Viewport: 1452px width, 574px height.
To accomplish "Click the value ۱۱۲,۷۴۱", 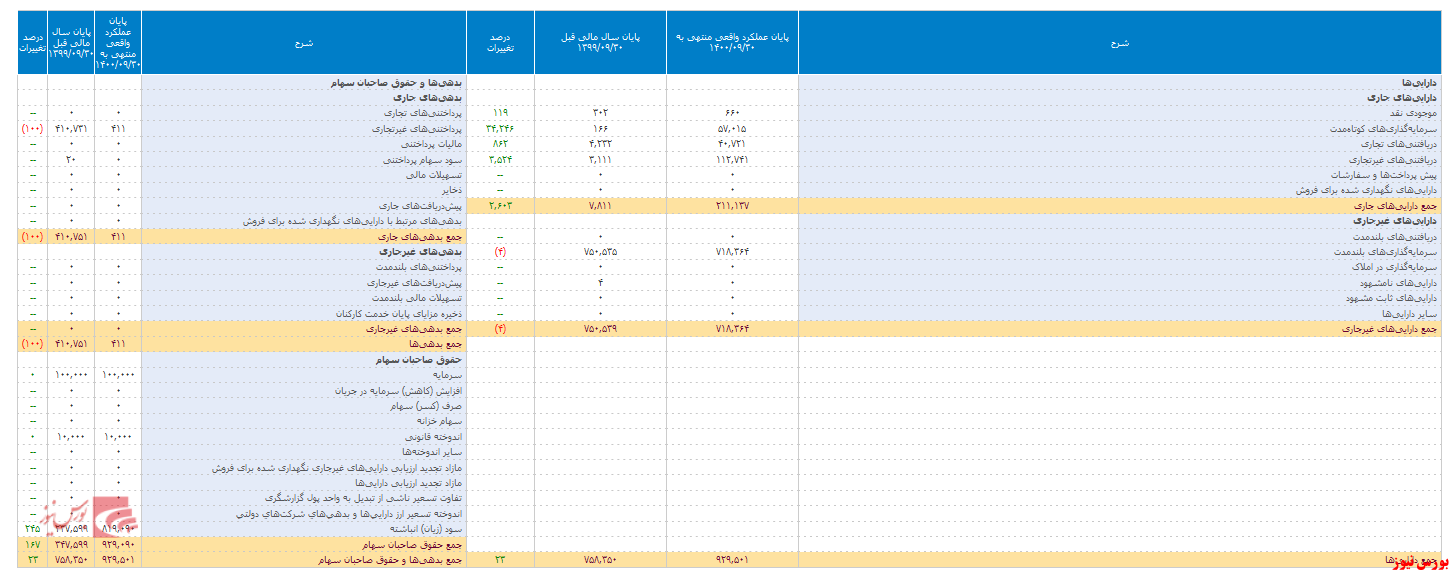I will click(732, 159).
